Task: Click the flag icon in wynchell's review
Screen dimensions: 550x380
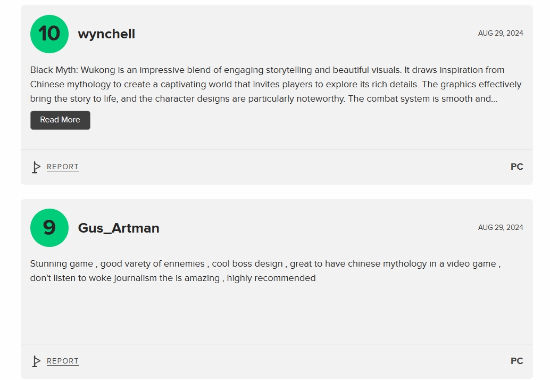Action: tap(36, 167)
